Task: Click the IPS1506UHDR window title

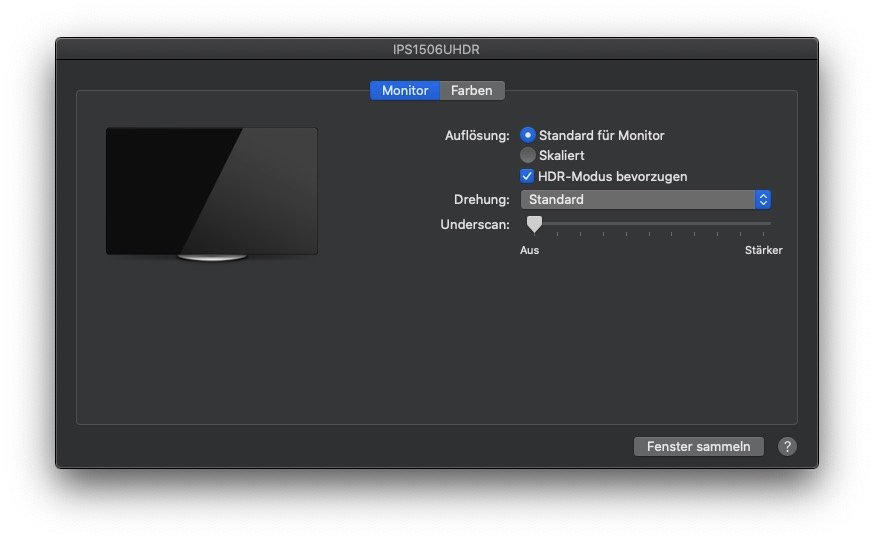Action: click(x=436, y=50)
